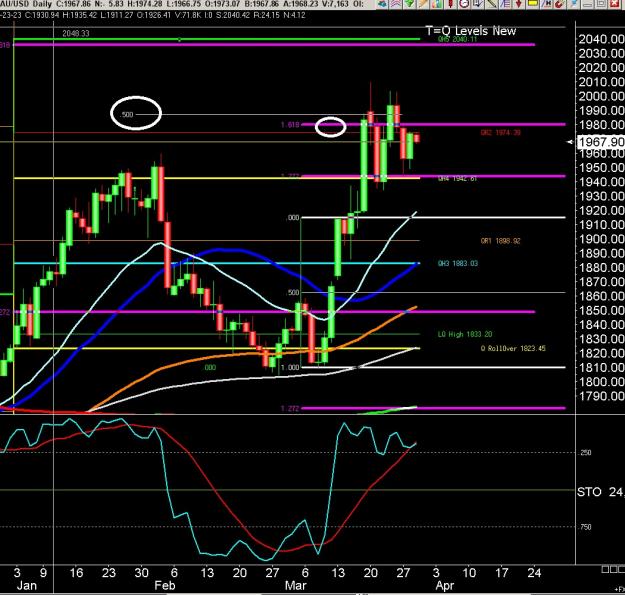Click the 'Mar' month label on time axis
This screenshot has height=595, width=625.
pyautogui.click(x=295, y=585)
